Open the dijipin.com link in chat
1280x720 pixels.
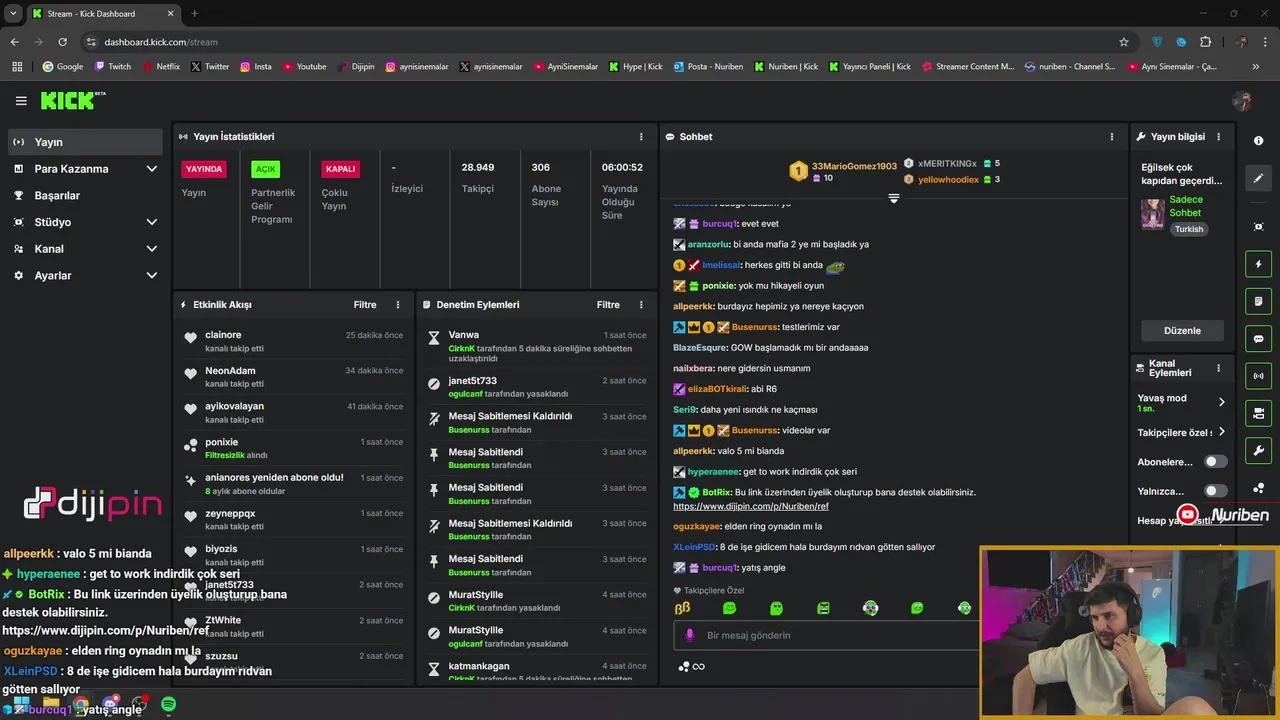pyautogui.click(x=751, y=506)
